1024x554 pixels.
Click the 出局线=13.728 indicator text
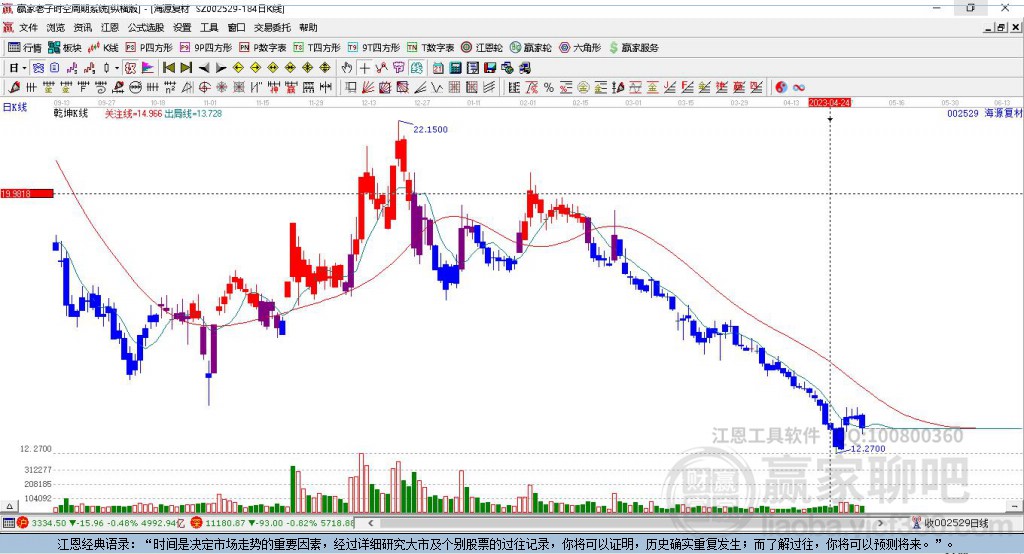[x=193, y=114]
